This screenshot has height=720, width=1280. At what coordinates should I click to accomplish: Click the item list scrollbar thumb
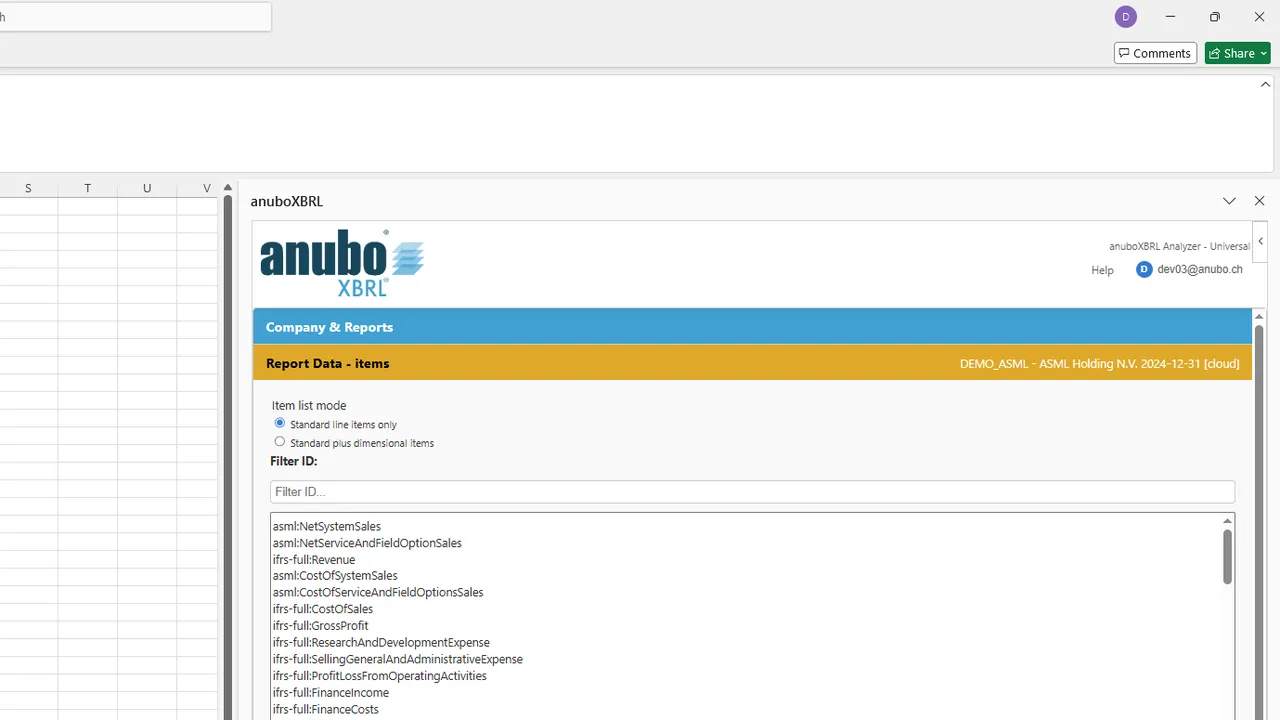point(1227,557)
